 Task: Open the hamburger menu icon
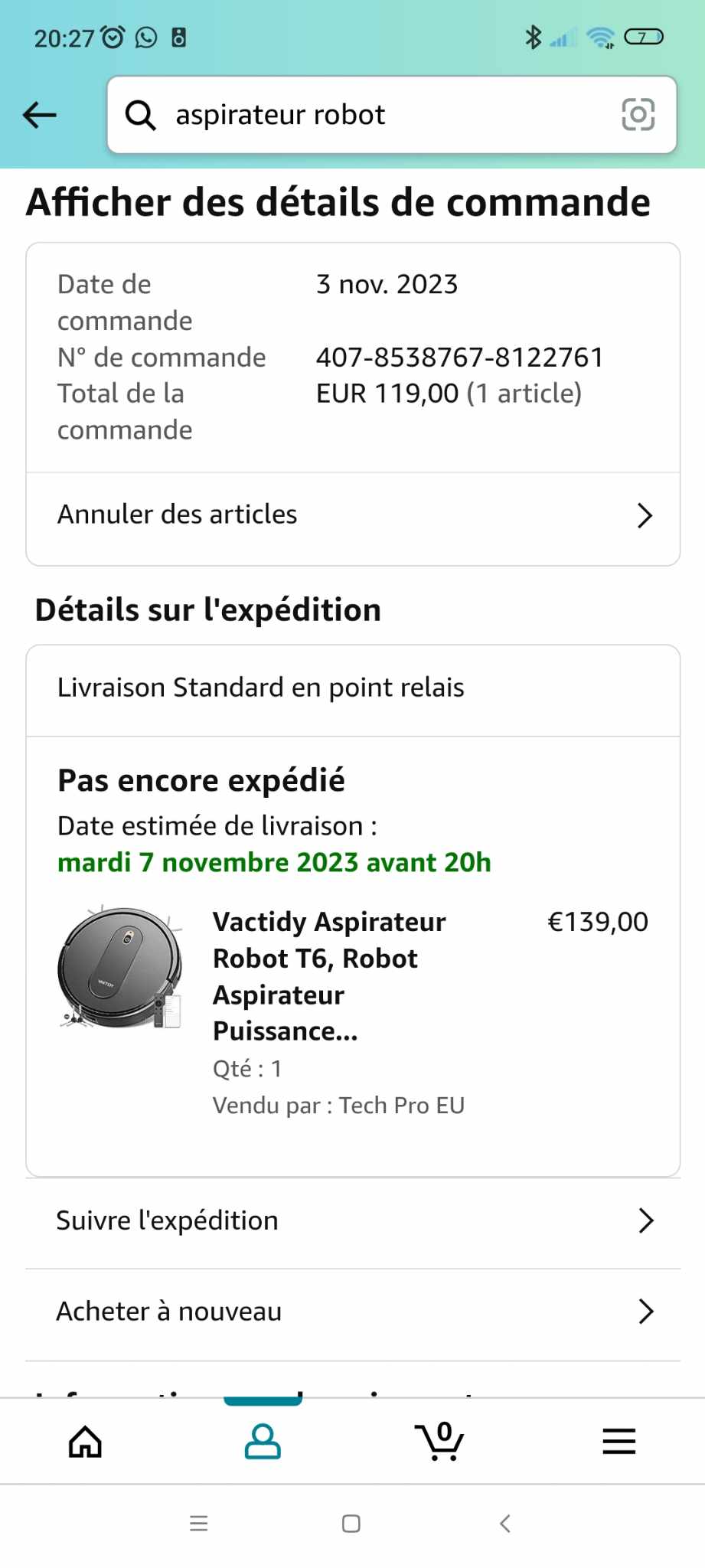pyautogui.click(x=619, y=1442)
